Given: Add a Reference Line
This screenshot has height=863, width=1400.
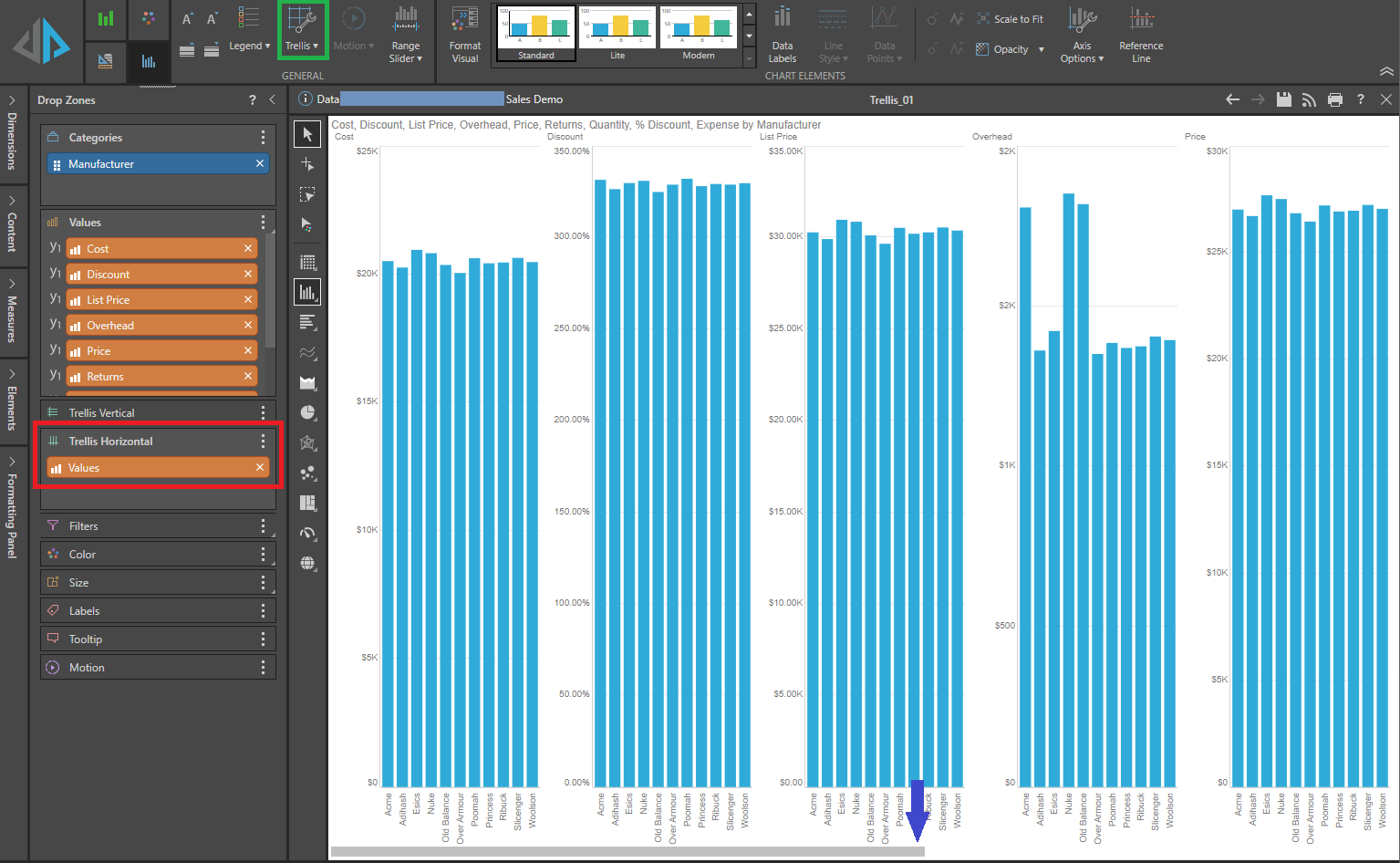Looking at the screenshot, I should (x=1140, y=36).
